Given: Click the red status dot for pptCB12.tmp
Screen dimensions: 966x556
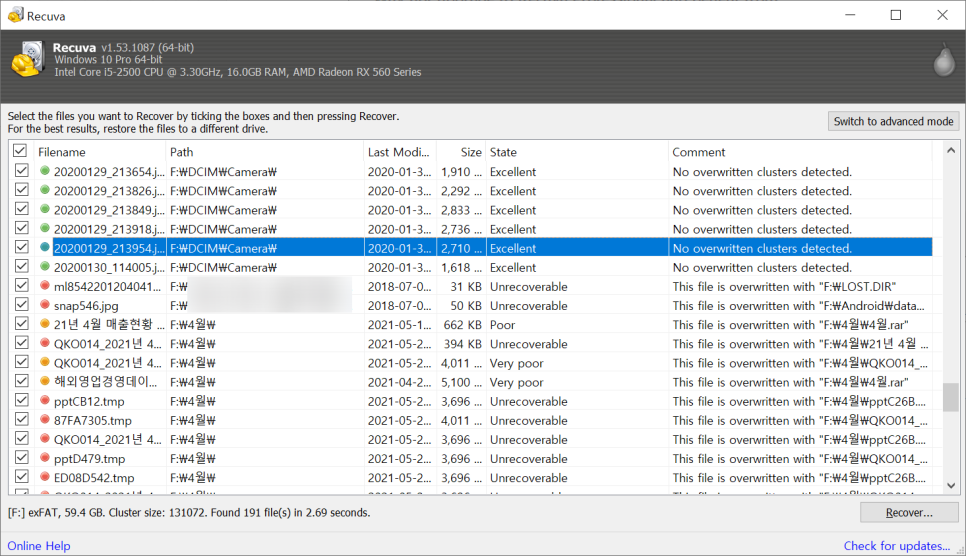Looking at the screenshot, I should point(44,401).
